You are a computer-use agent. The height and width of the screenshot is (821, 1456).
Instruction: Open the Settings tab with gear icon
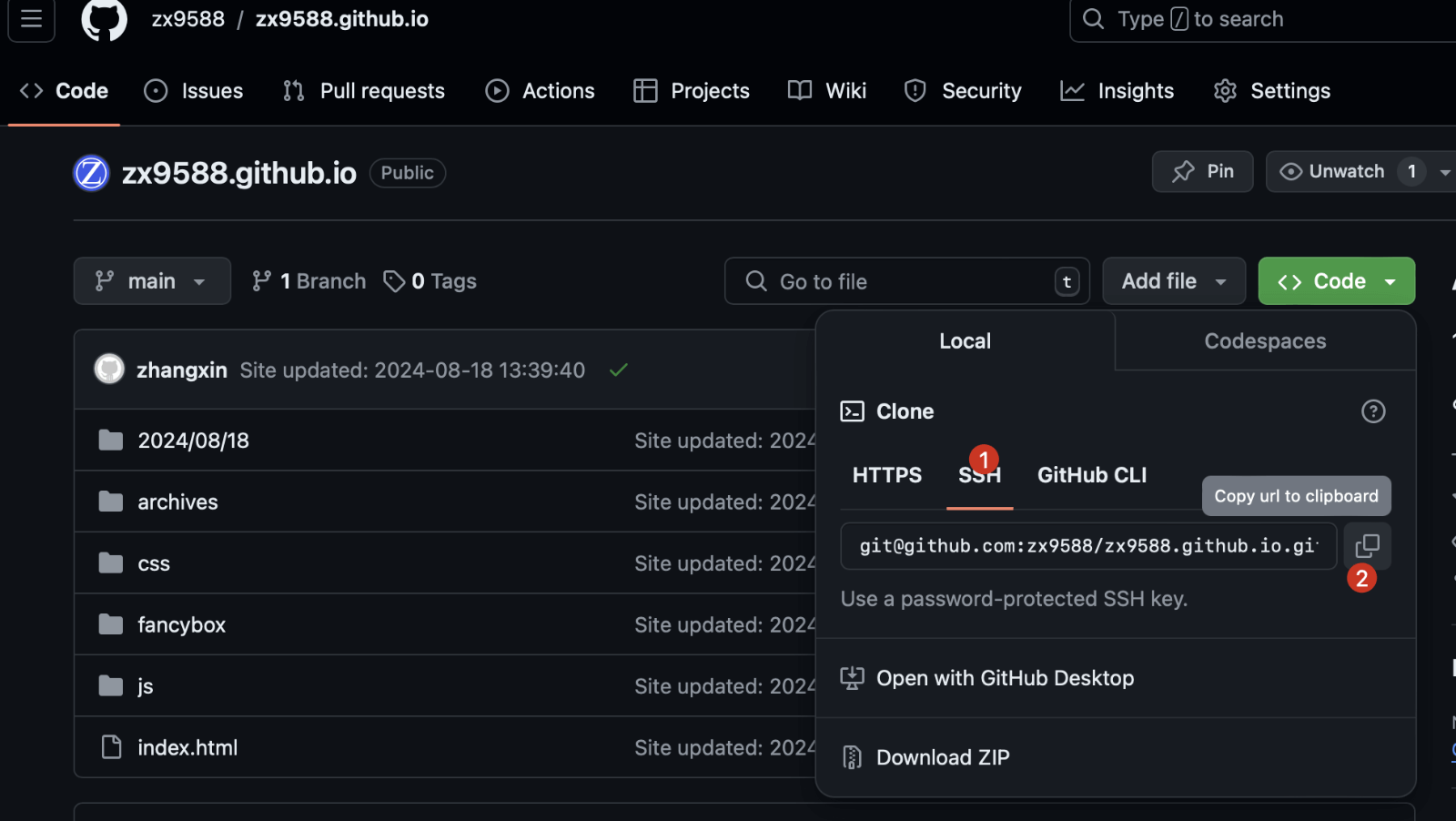pos(1272,91)
